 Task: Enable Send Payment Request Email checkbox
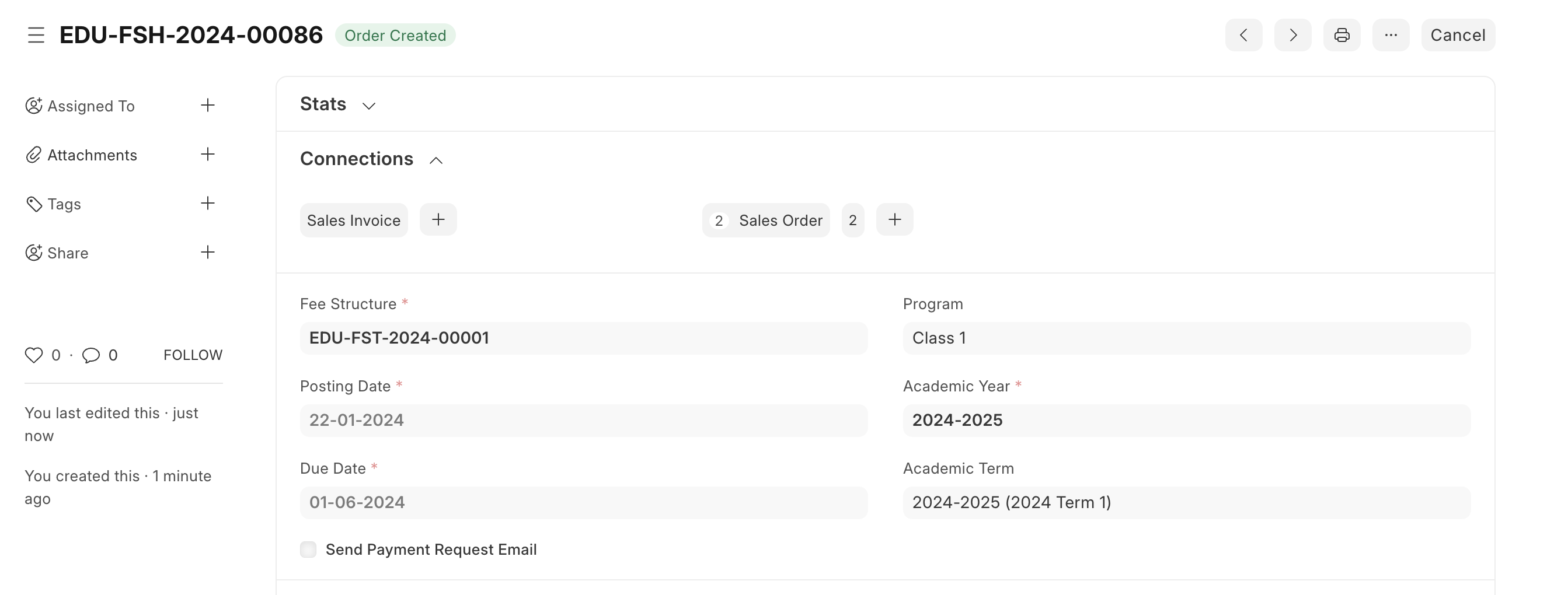(x=309, y=549)
